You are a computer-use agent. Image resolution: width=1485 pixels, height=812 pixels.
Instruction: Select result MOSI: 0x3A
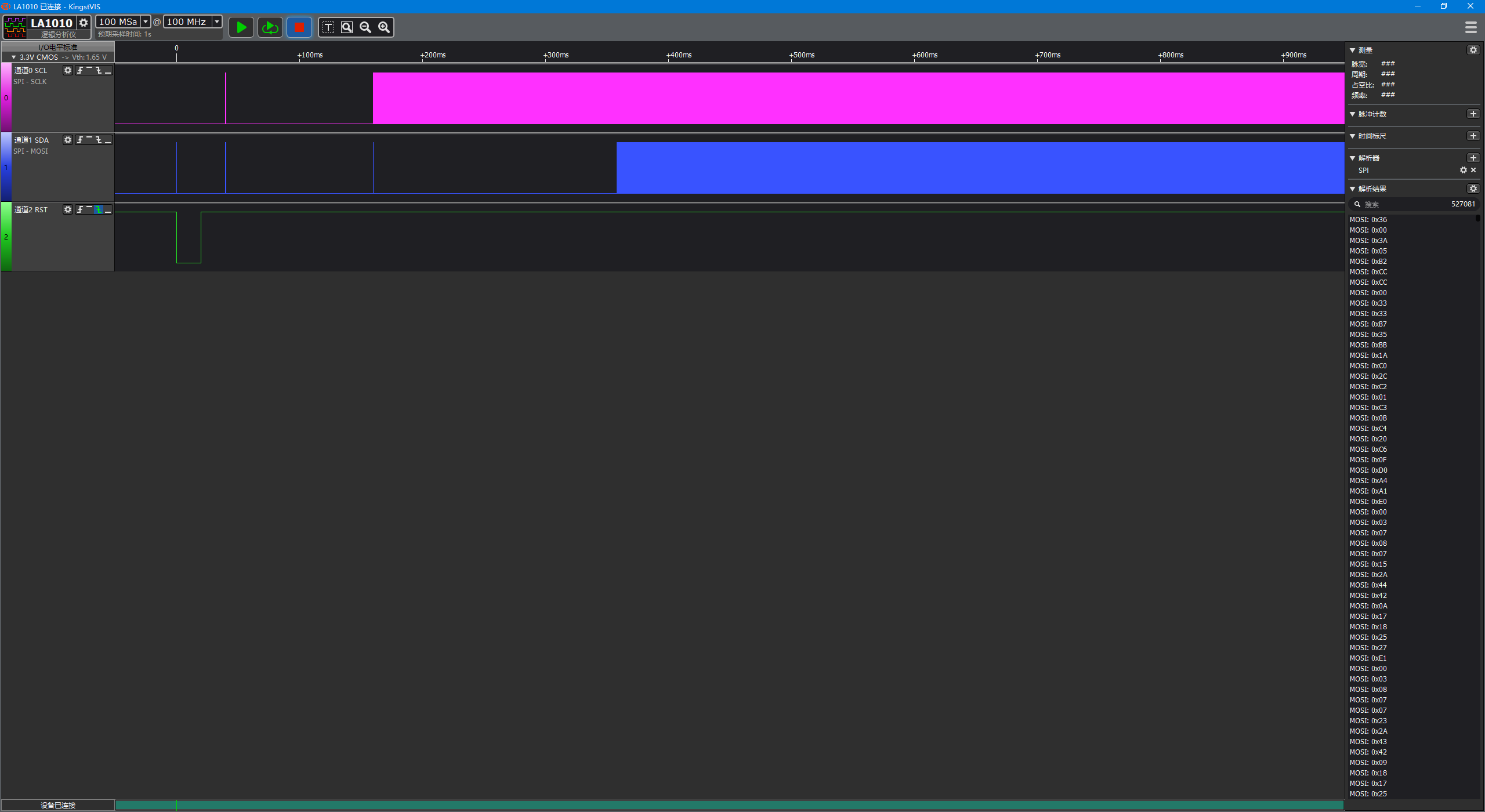(1368, 241)
